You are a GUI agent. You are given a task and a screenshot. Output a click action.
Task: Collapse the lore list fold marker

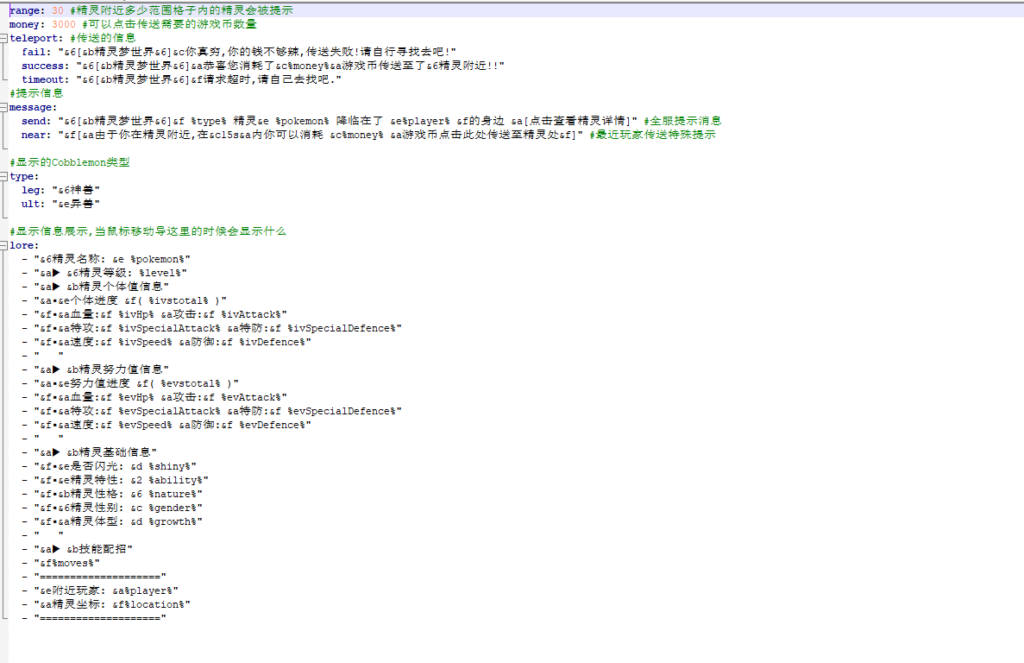tap(4, 245)
